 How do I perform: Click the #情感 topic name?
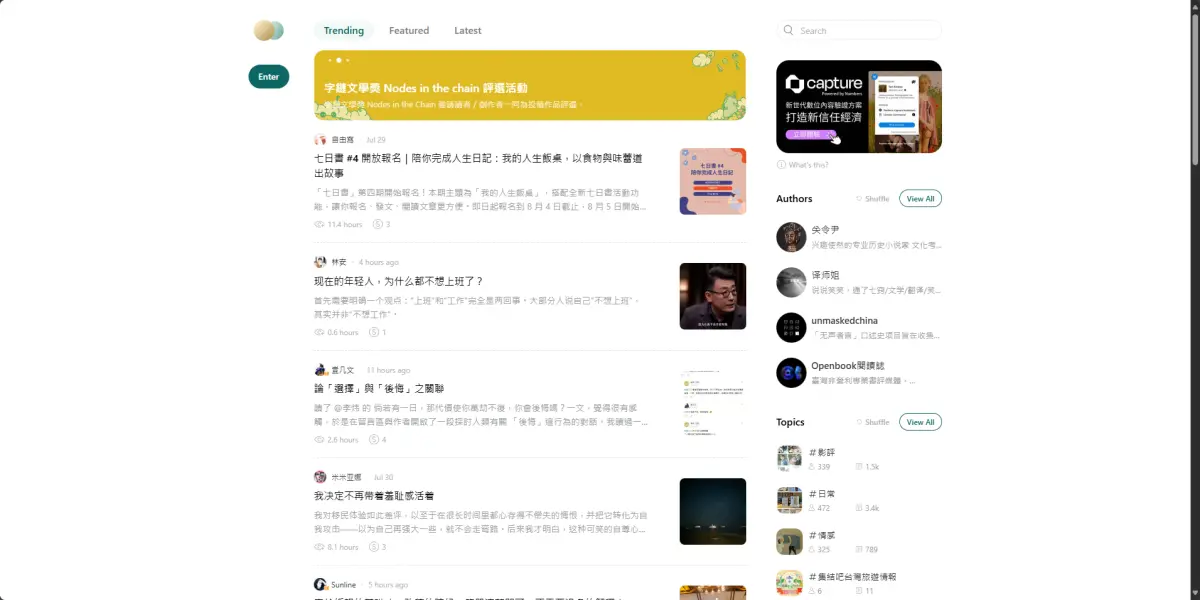[x=822, y=535]
